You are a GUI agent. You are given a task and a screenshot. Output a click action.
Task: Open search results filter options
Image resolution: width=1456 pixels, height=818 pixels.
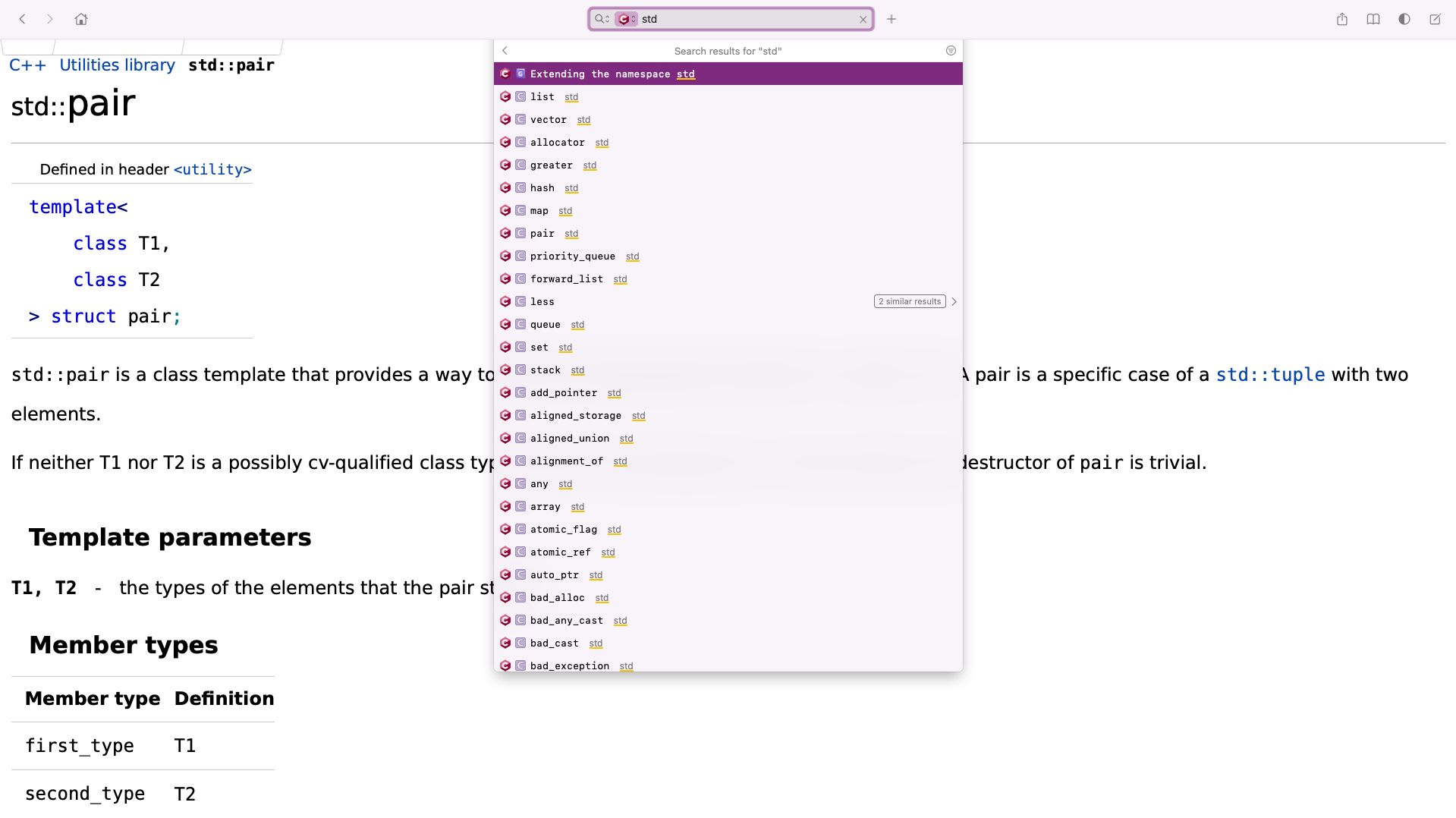pyautogui.click(x=951, y=51)
